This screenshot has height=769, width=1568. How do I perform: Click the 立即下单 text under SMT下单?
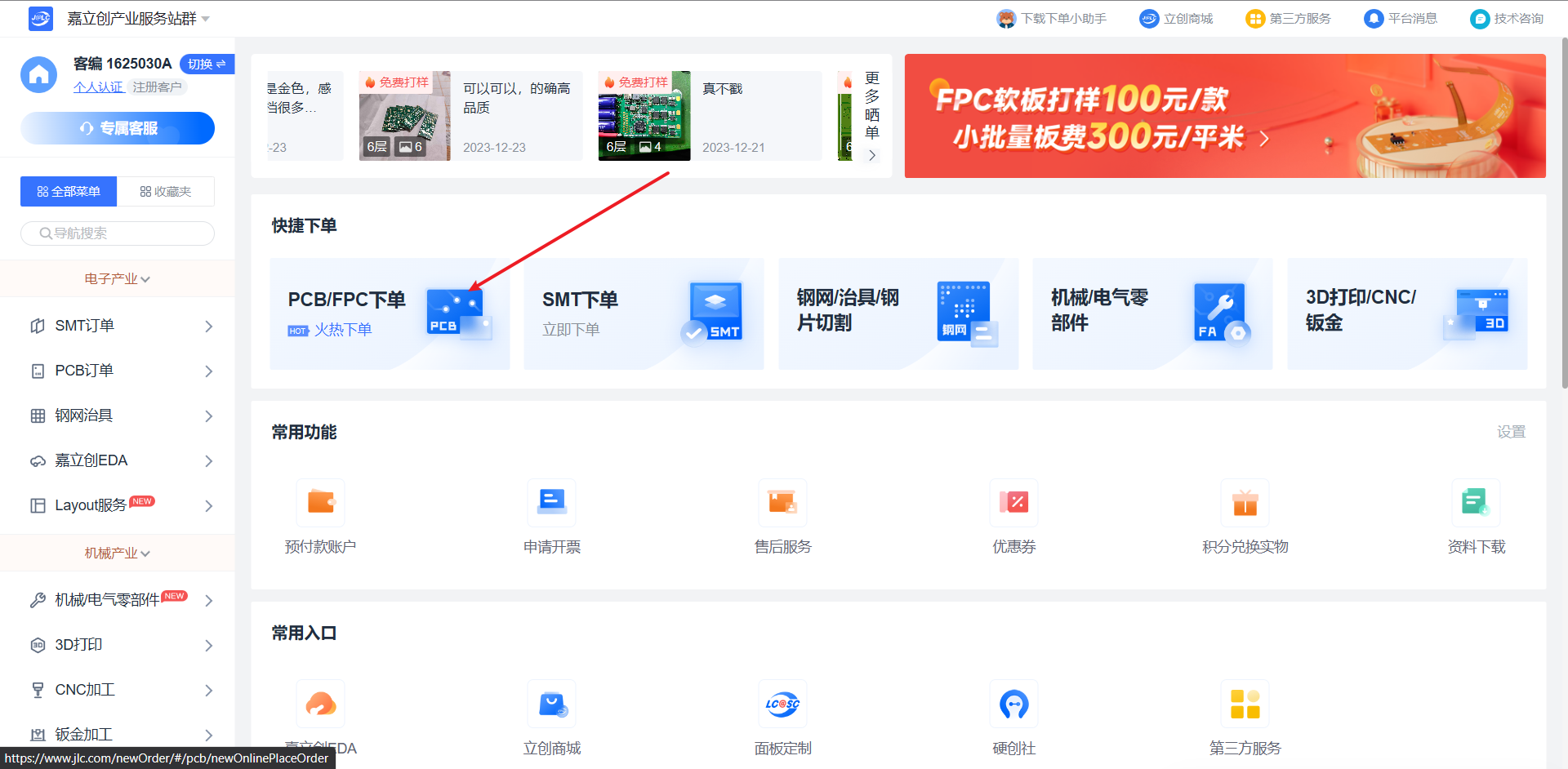(x=571, y=330)
